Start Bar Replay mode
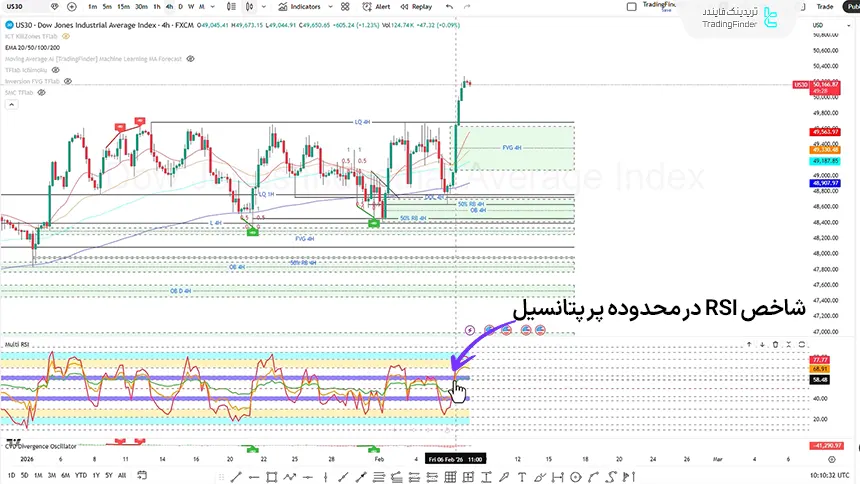This screenshot has width=860, height=484. (416, 7)
